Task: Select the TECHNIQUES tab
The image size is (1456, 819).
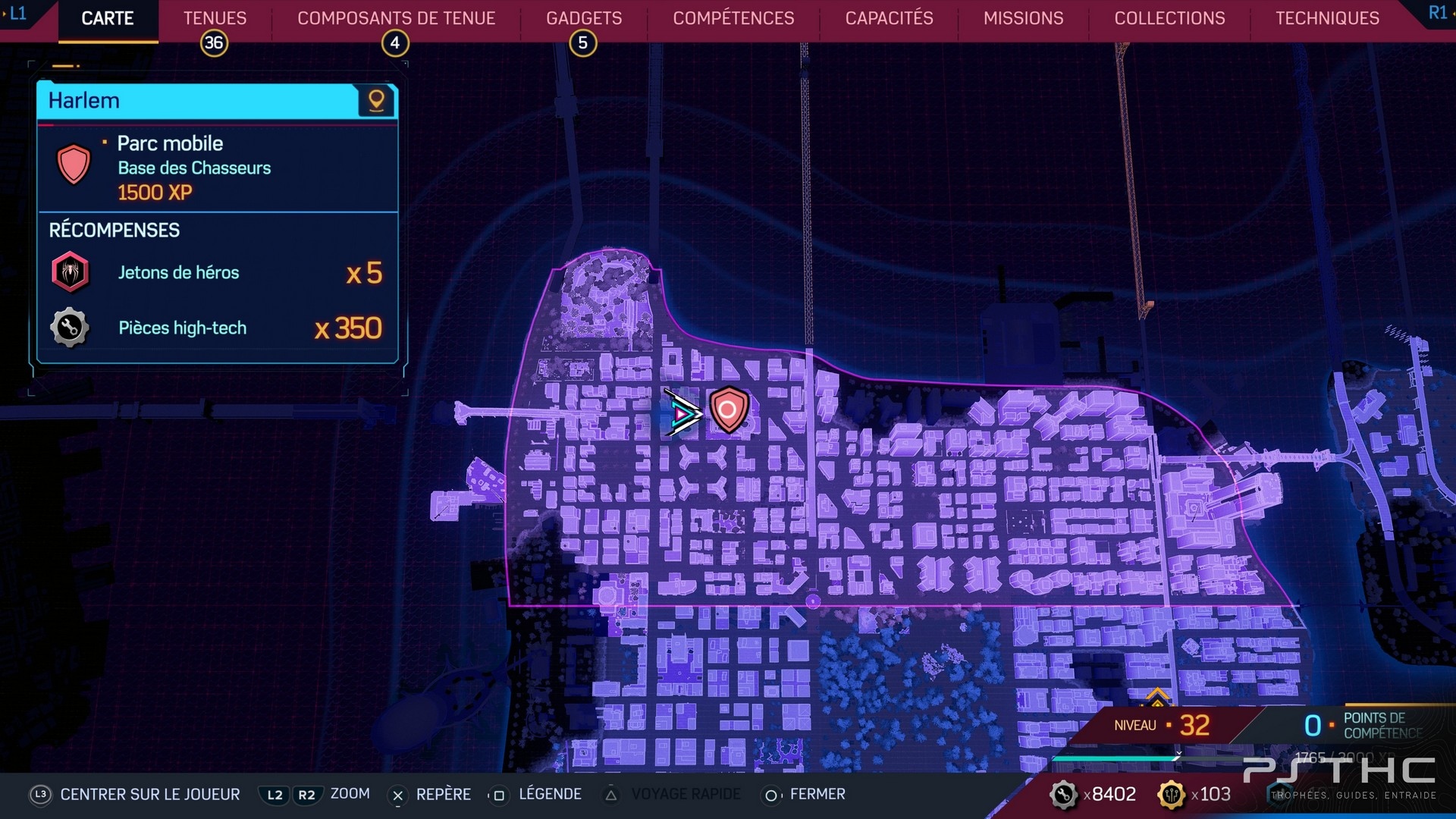Action: (x=1327, y=18)
